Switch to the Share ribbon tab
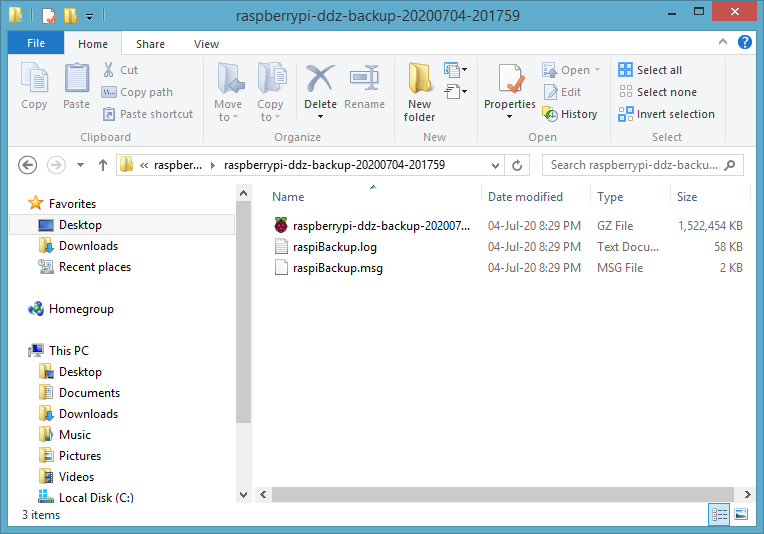 point(150,44)
